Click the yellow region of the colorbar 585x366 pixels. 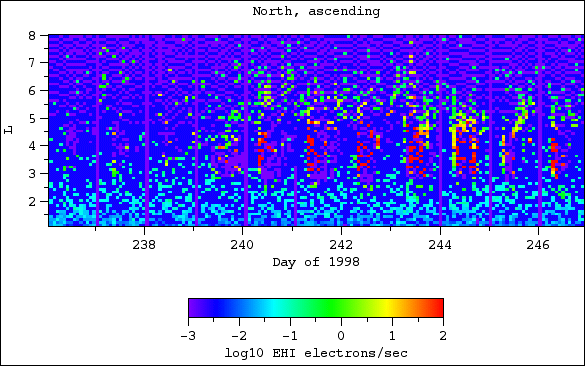coord(388,308)
